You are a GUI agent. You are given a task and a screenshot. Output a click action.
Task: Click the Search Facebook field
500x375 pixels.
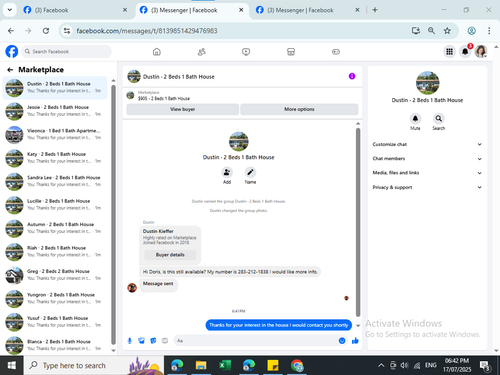(67, 52)
